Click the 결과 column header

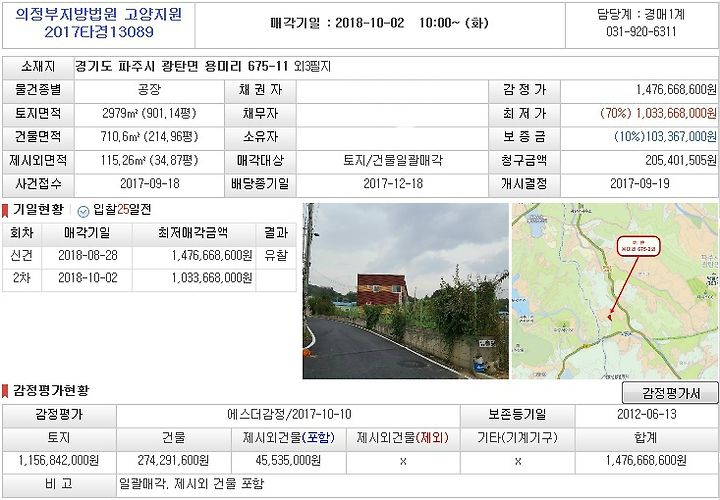[276, 233]
